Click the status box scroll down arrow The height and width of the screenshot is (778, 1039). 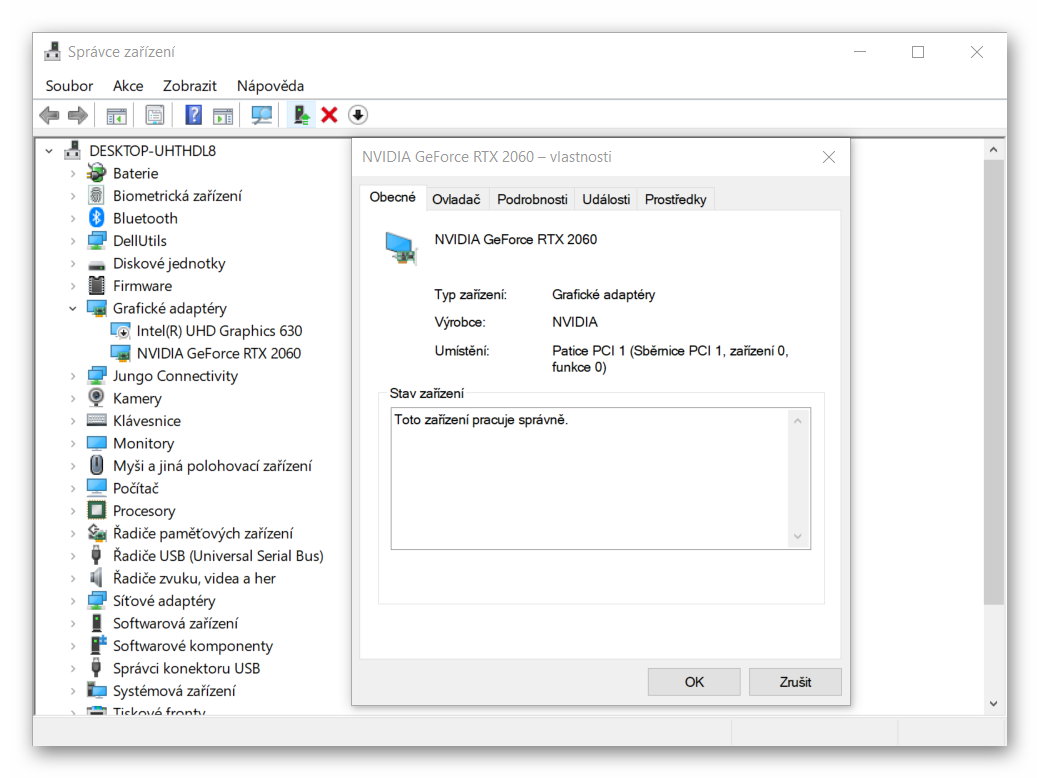coord(798,537)
